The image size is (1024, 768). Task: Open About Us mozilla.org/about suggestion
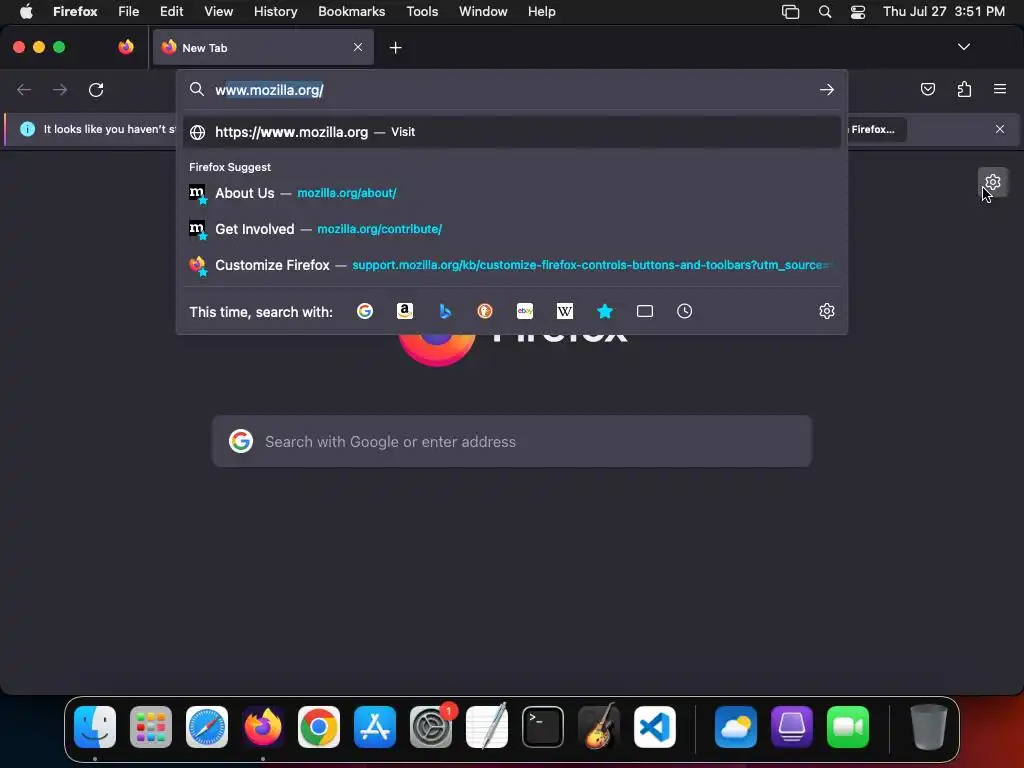coord(512,193)
